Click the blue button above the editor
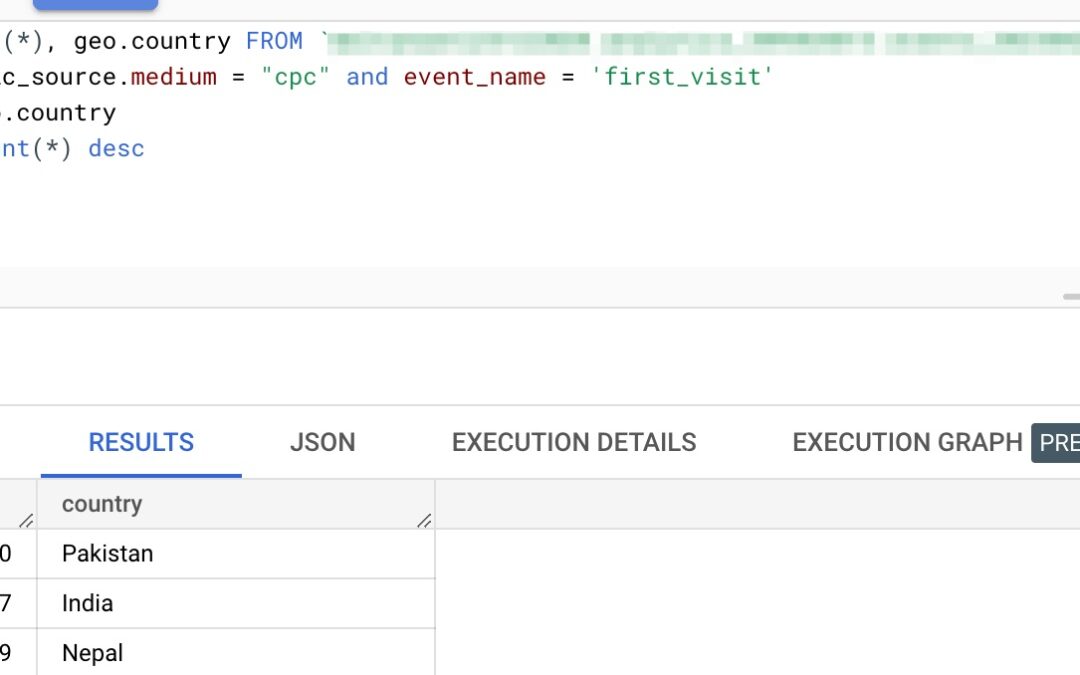The height and width of the screenshot is (675, 1080). (96, 4)
